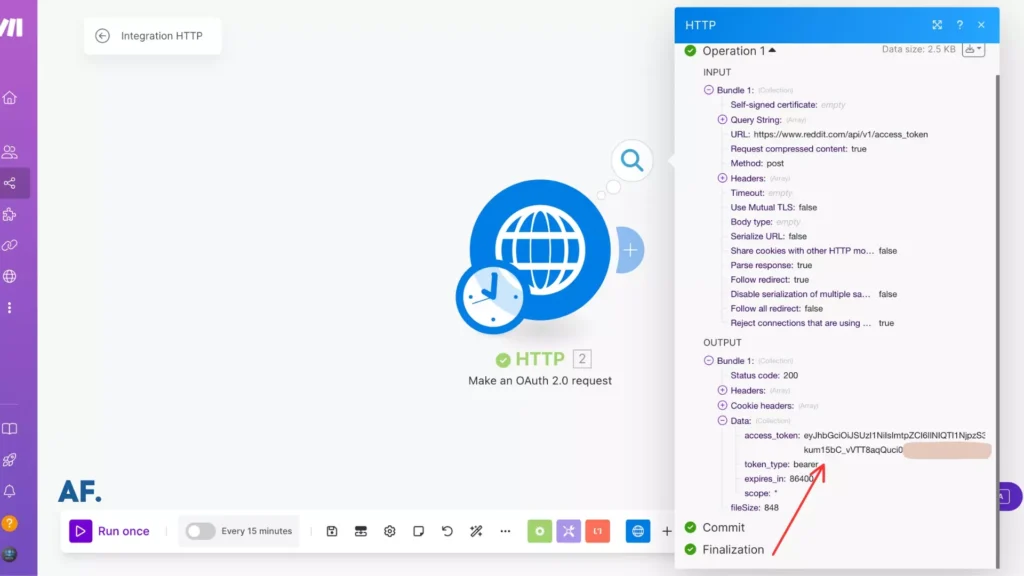
Task: Collapse the Data collection
Action: pyautogui.click(x=722, y=421)
